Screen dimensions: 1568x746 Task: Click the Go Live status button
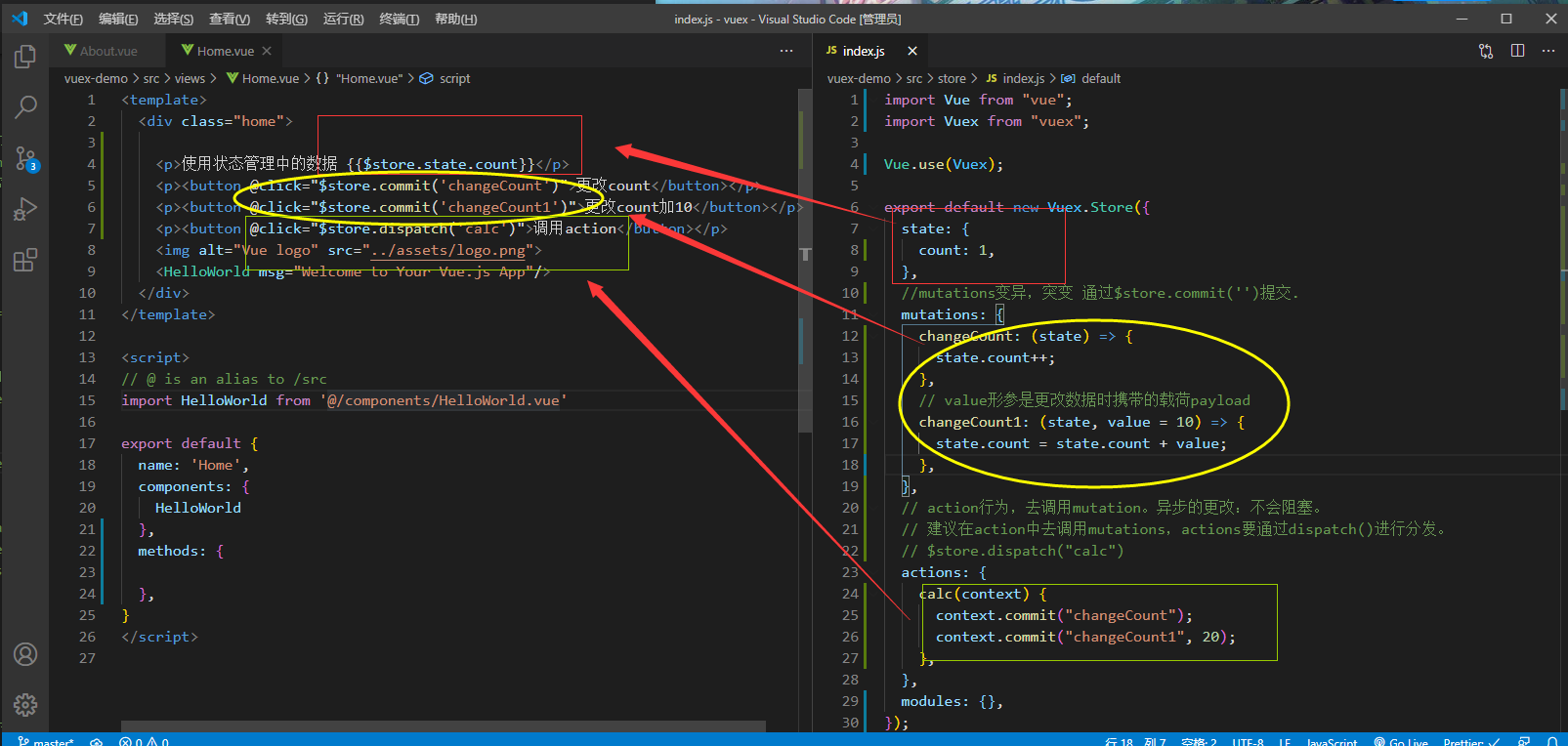click(1400, 742)
